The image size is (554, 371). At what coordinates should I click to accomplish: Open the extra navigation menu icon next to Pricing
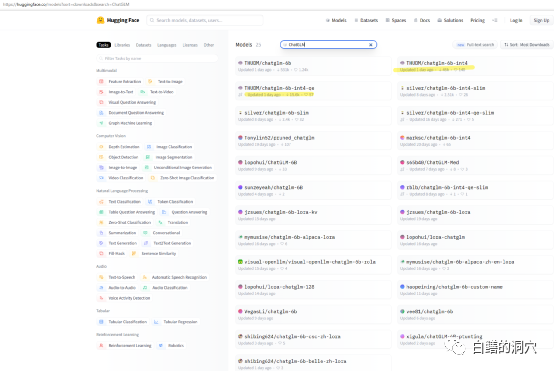tap(495, 20)
